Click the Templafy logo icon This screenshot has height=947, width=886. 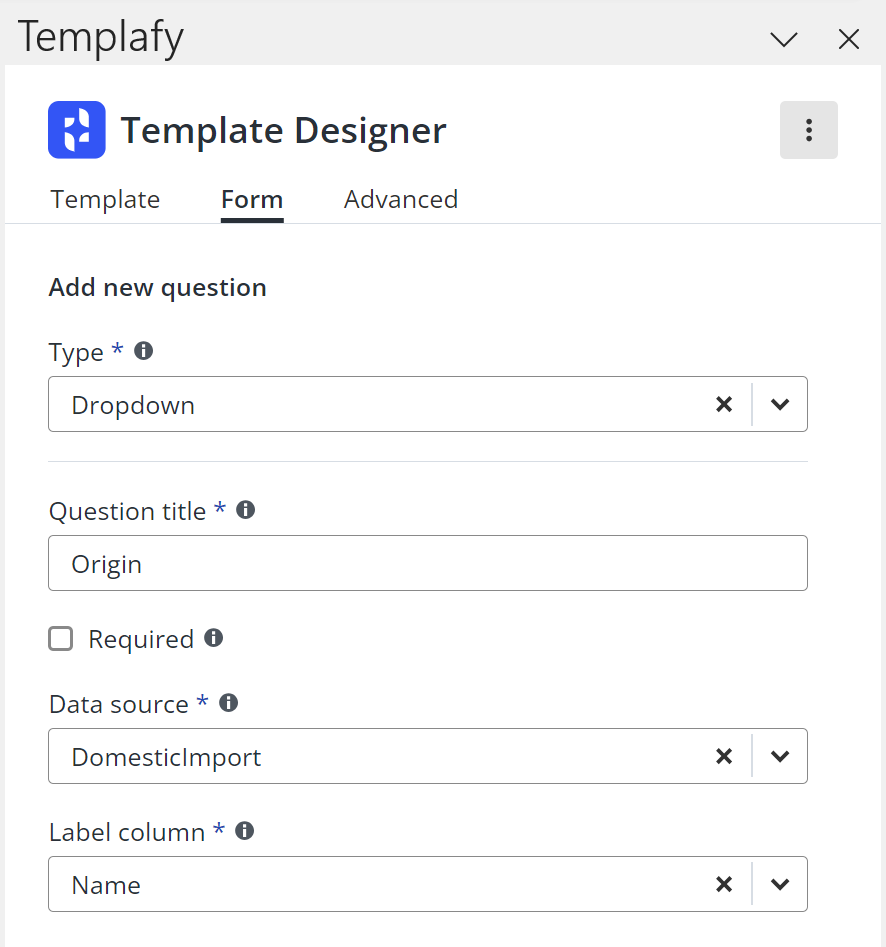pos(77,130)
